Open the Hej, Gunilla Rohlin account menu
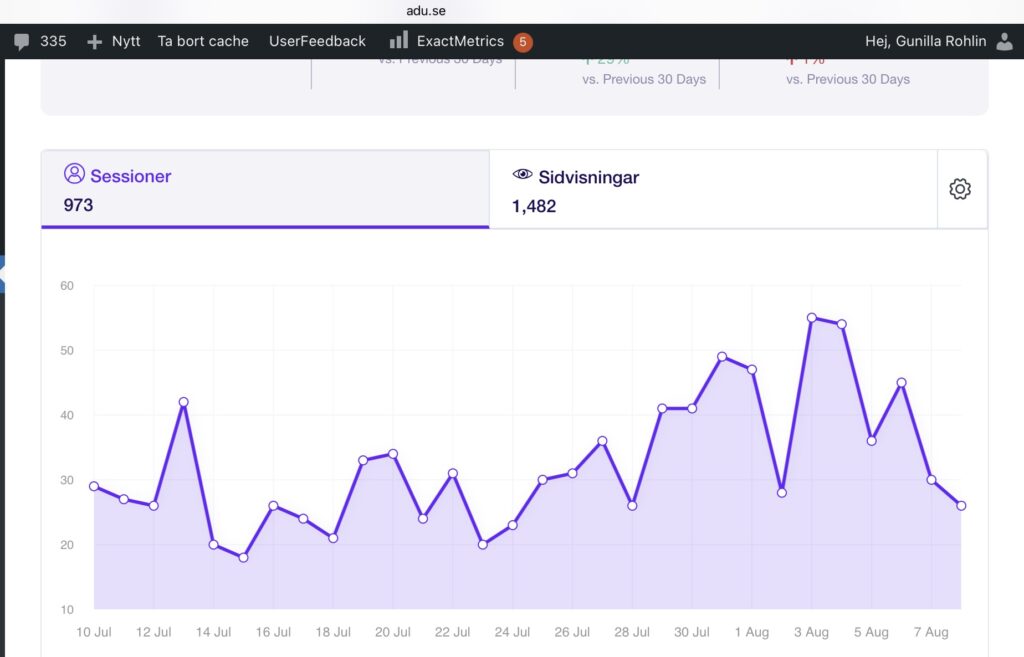1024x657 pixels. tap(925, 41)
